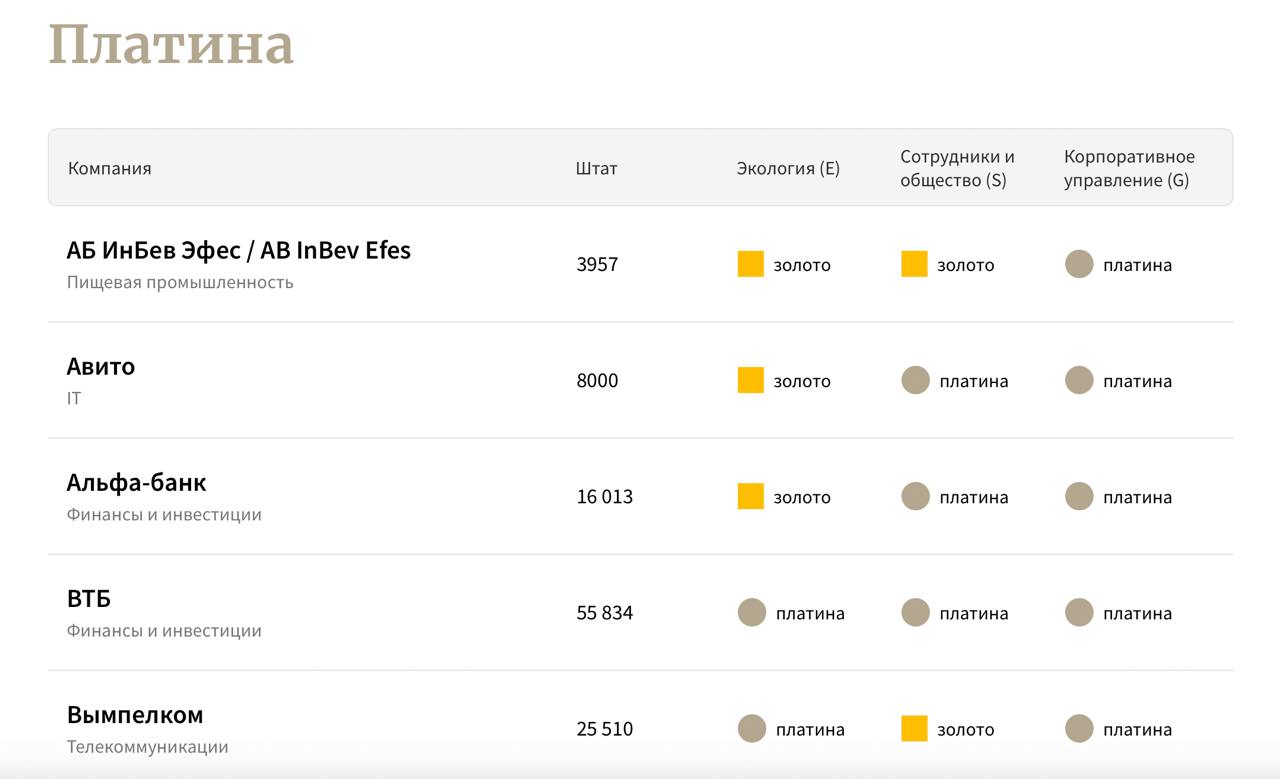This screenshot has height=779, width=1280.
Task: Click Альфа-банк's platinum Corporate Governance circle
Action: click(x=1079, y=496)
